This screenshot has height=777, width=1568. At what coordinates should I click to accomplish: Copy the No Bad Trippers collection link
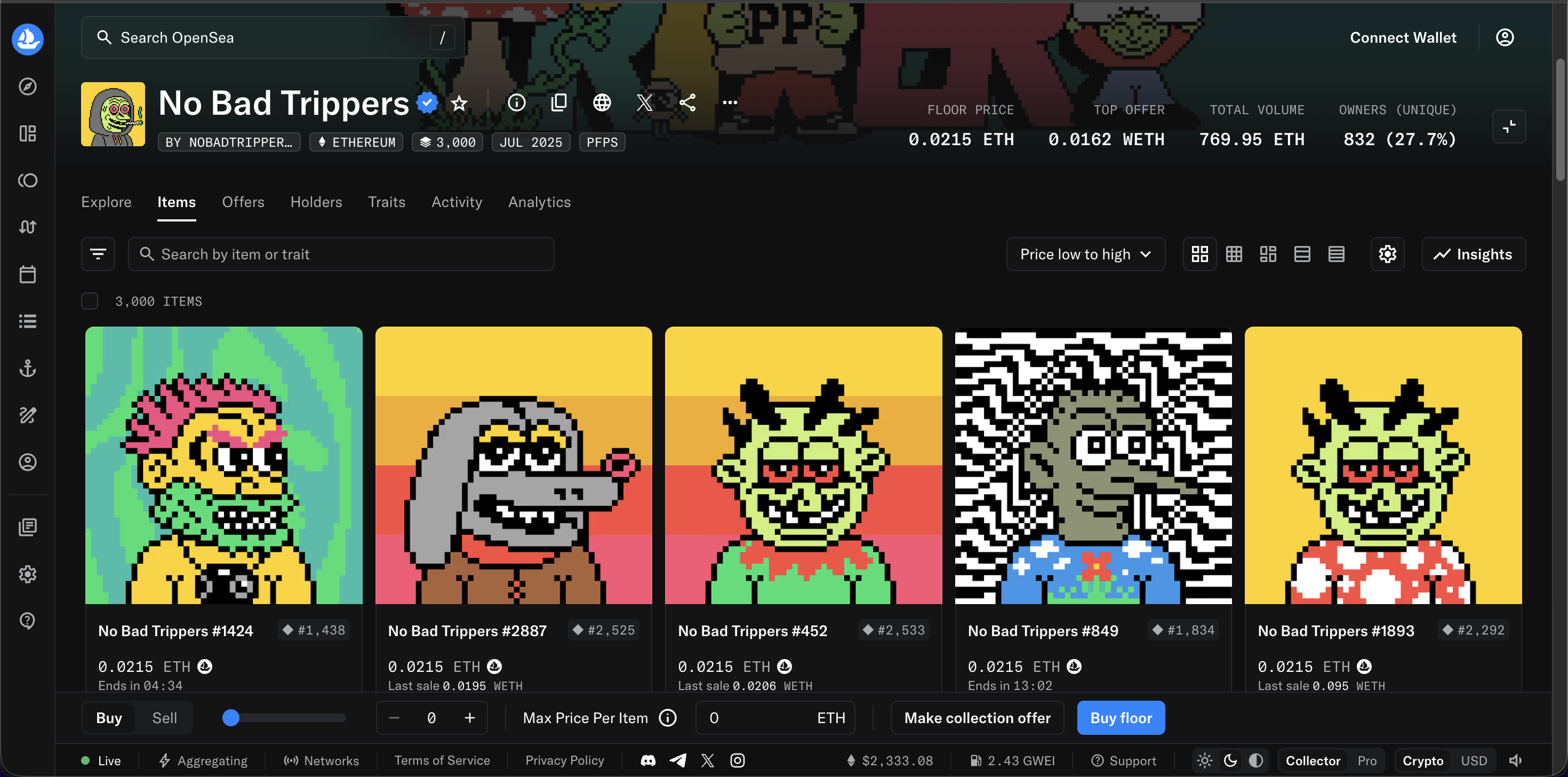(x=559, y=102)
